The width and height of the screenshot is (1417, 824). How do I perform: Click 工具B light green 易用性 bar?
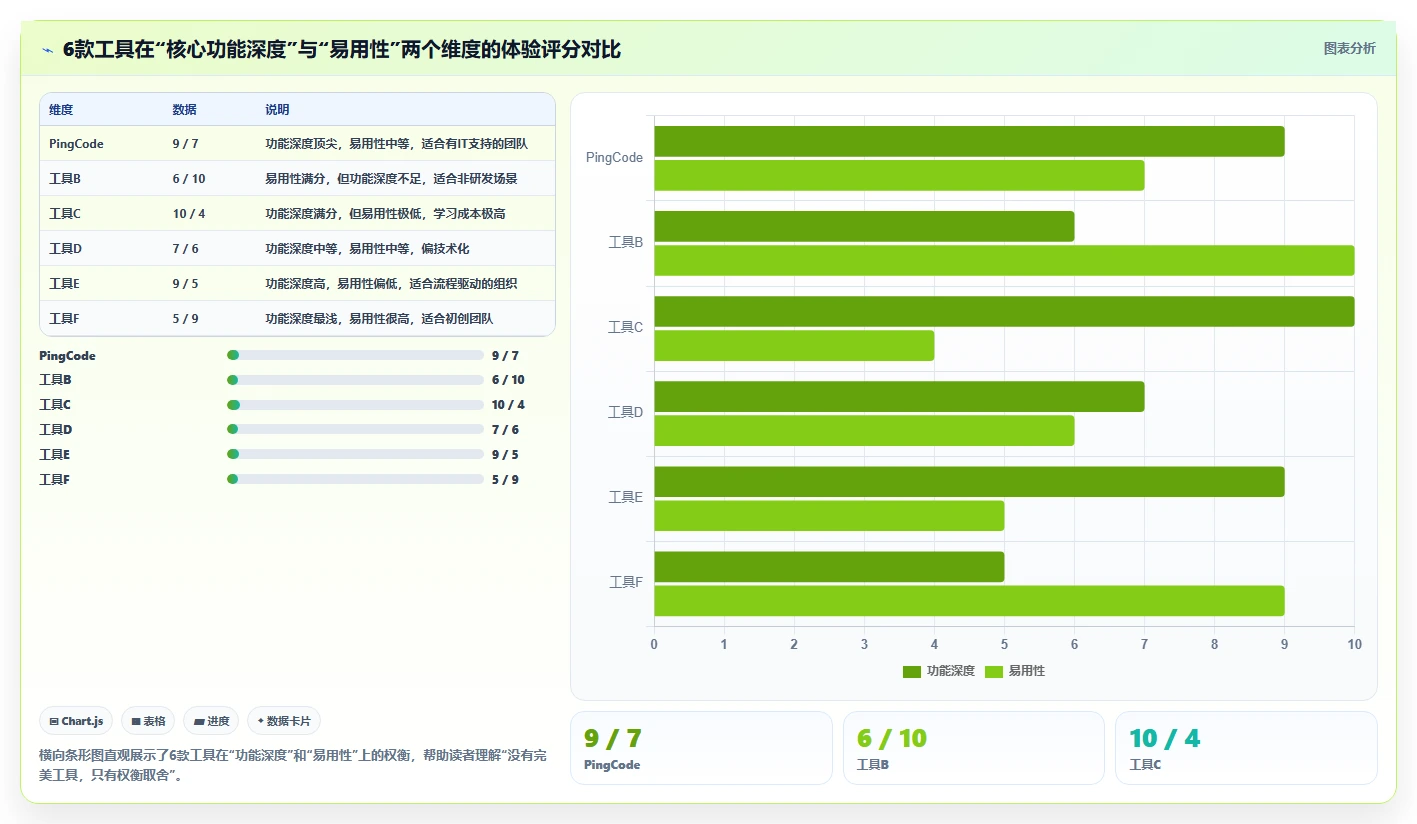click(x=1004, y=260)
